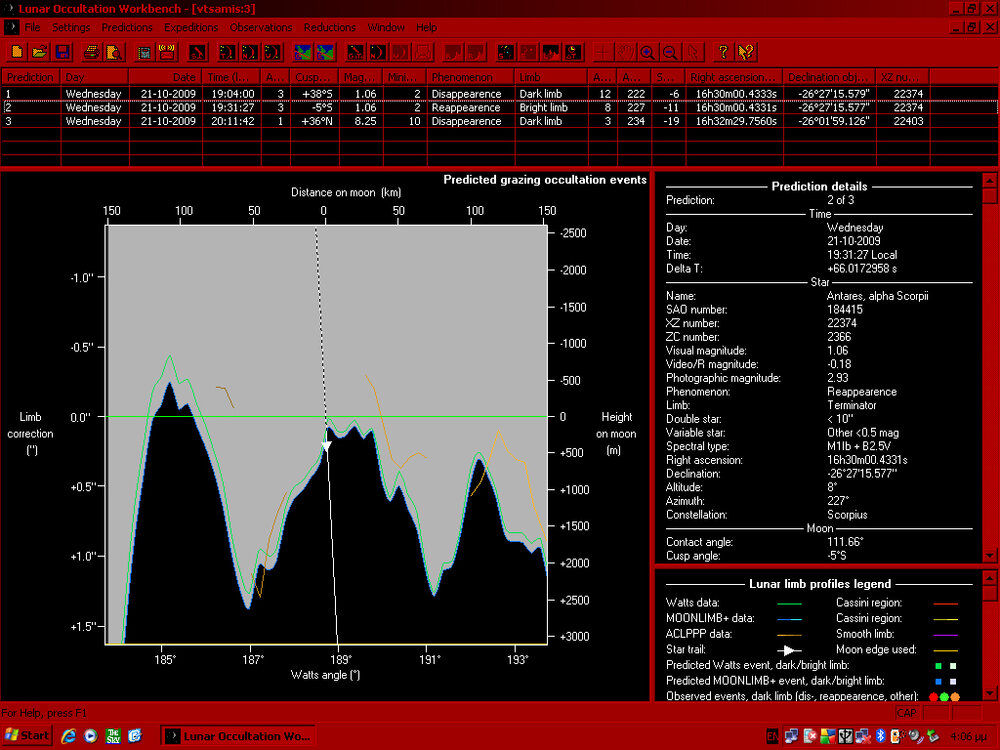Open the Expeditions menu
The image size is (1000, 750).
(191, 27)
